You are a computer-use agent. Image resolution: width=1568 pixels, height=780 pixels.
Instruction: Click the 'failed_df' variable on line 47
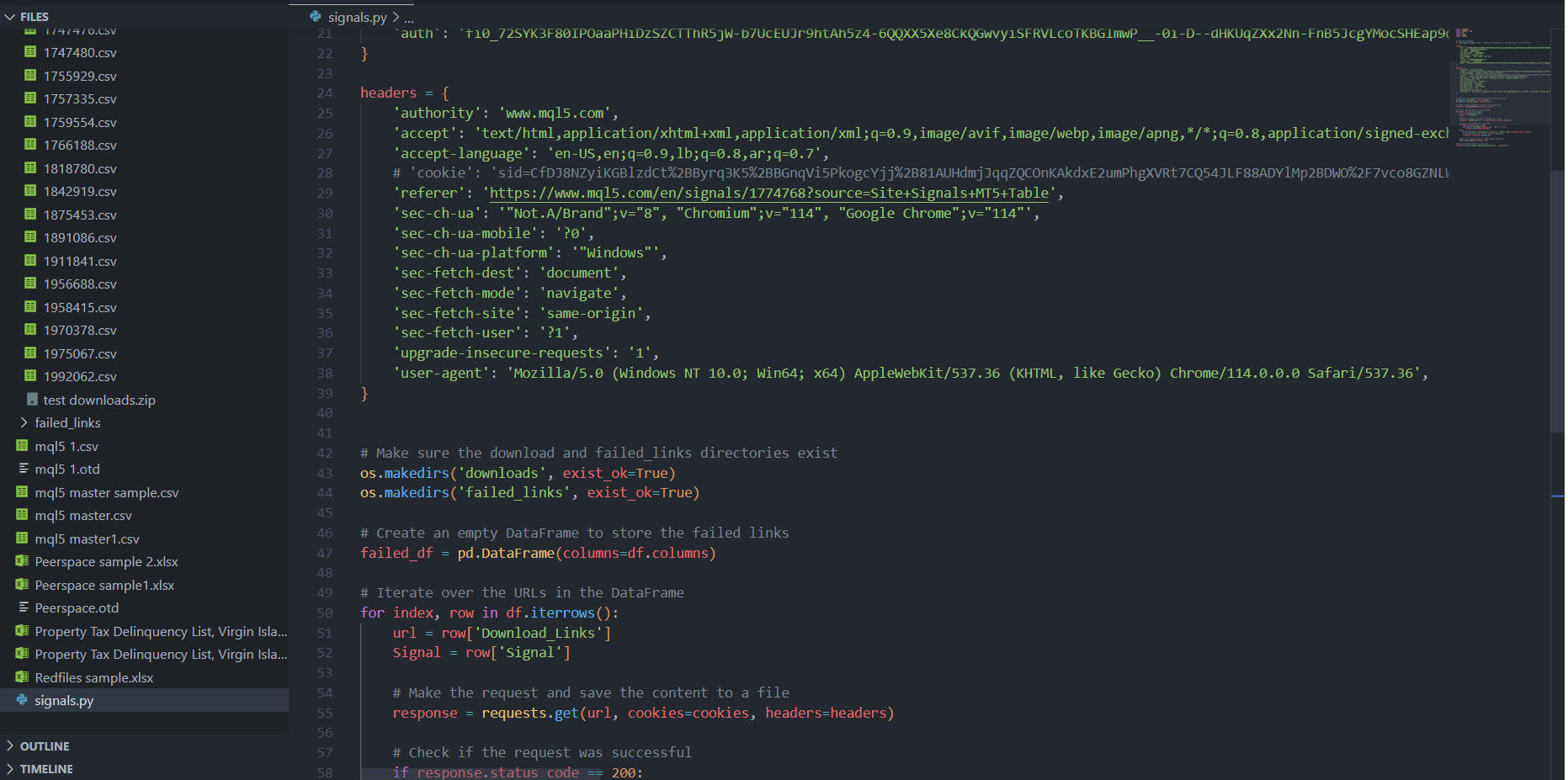click(x=396, y=553)
